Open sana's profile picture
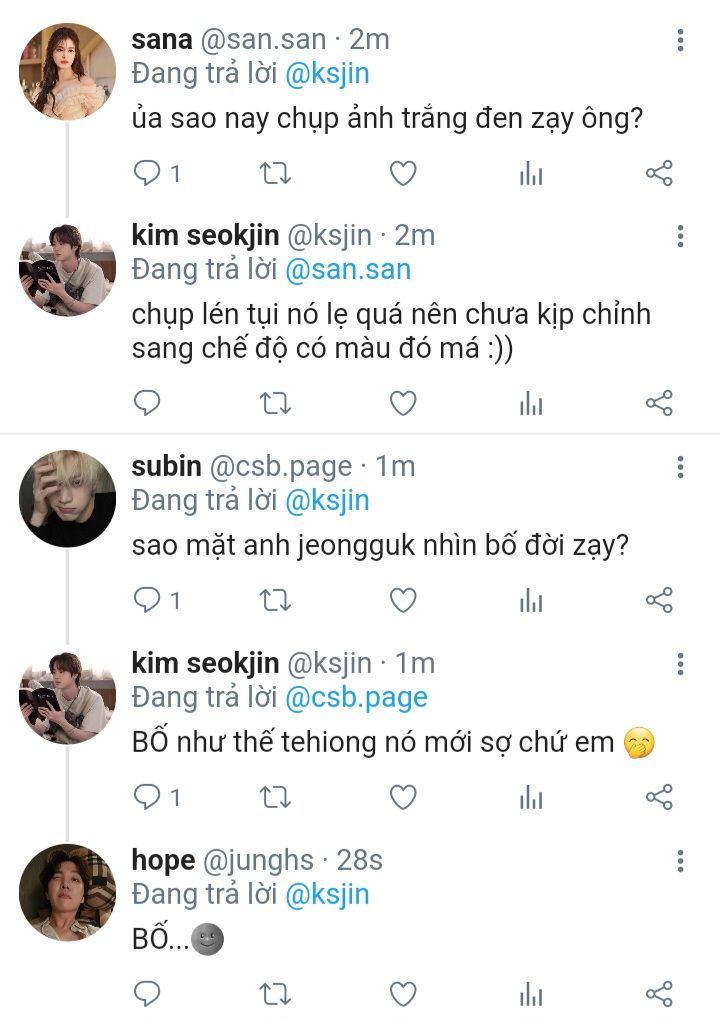The height and width of the screenshot is (1020, 720). click(x=68, y=72)
